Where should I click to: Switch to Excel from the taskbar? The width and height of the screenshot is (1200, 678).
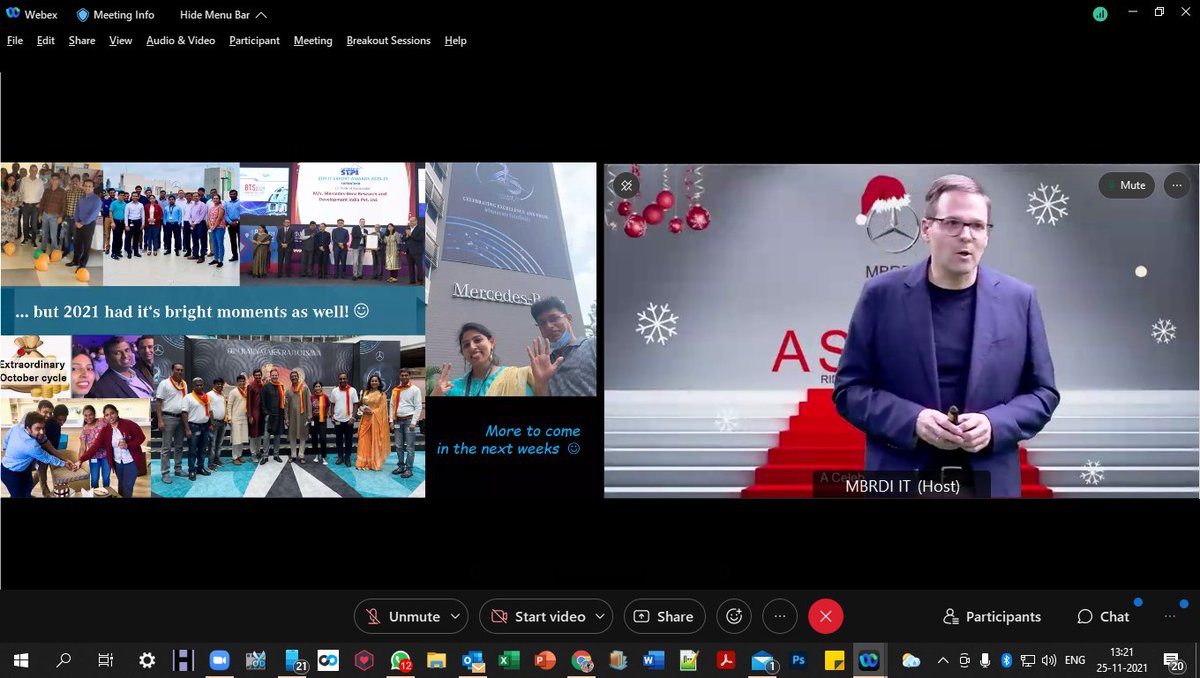[508, 660]
